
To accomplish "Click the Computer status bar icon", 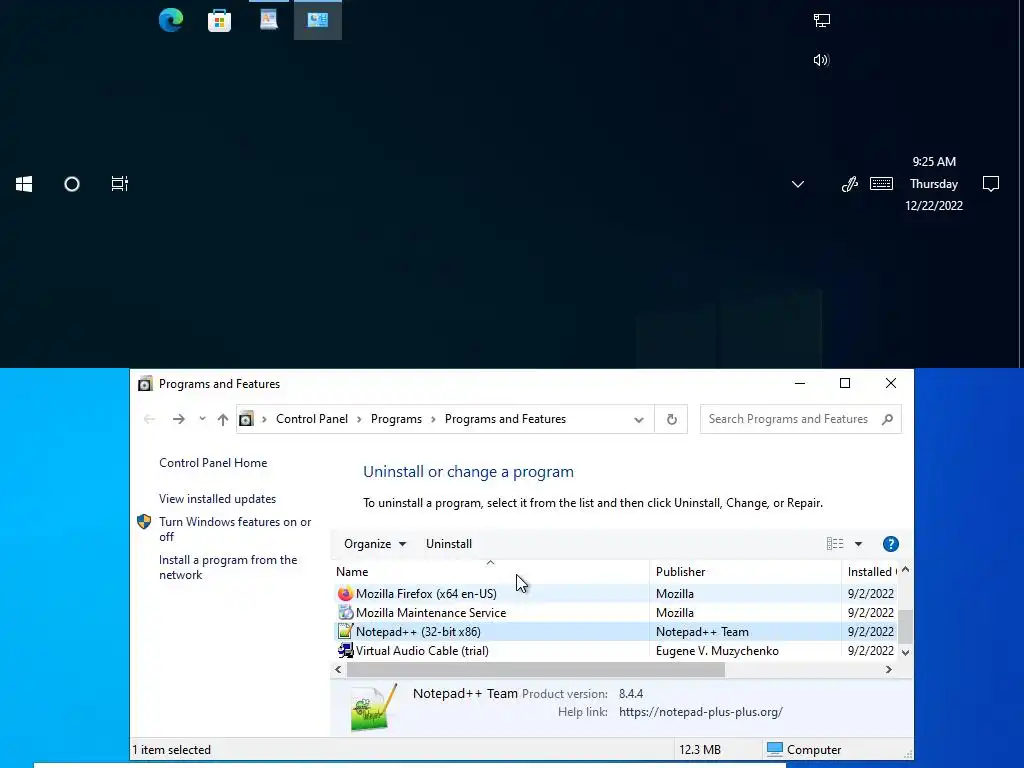I will 775,749.
